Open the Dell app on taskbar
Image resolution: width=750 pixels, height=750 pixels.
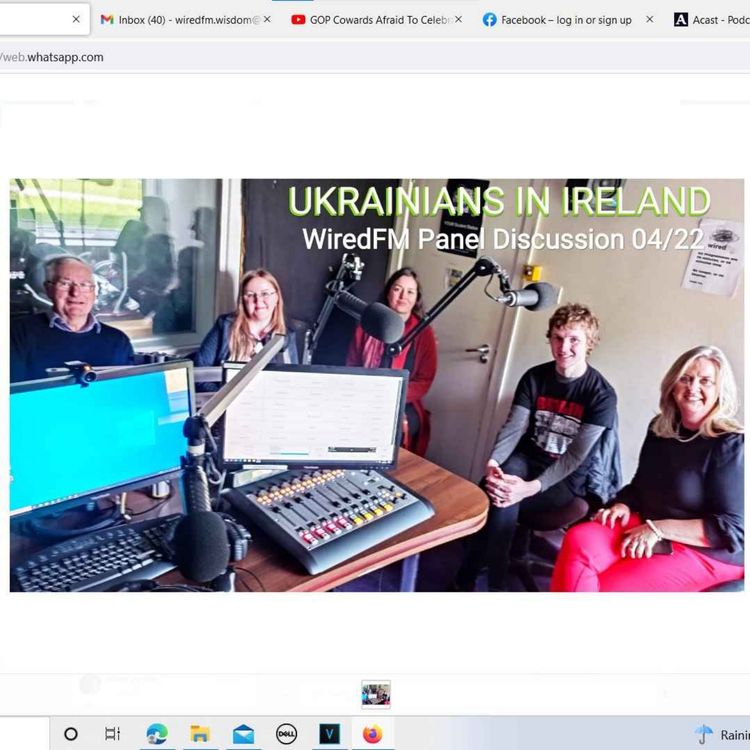287,734
